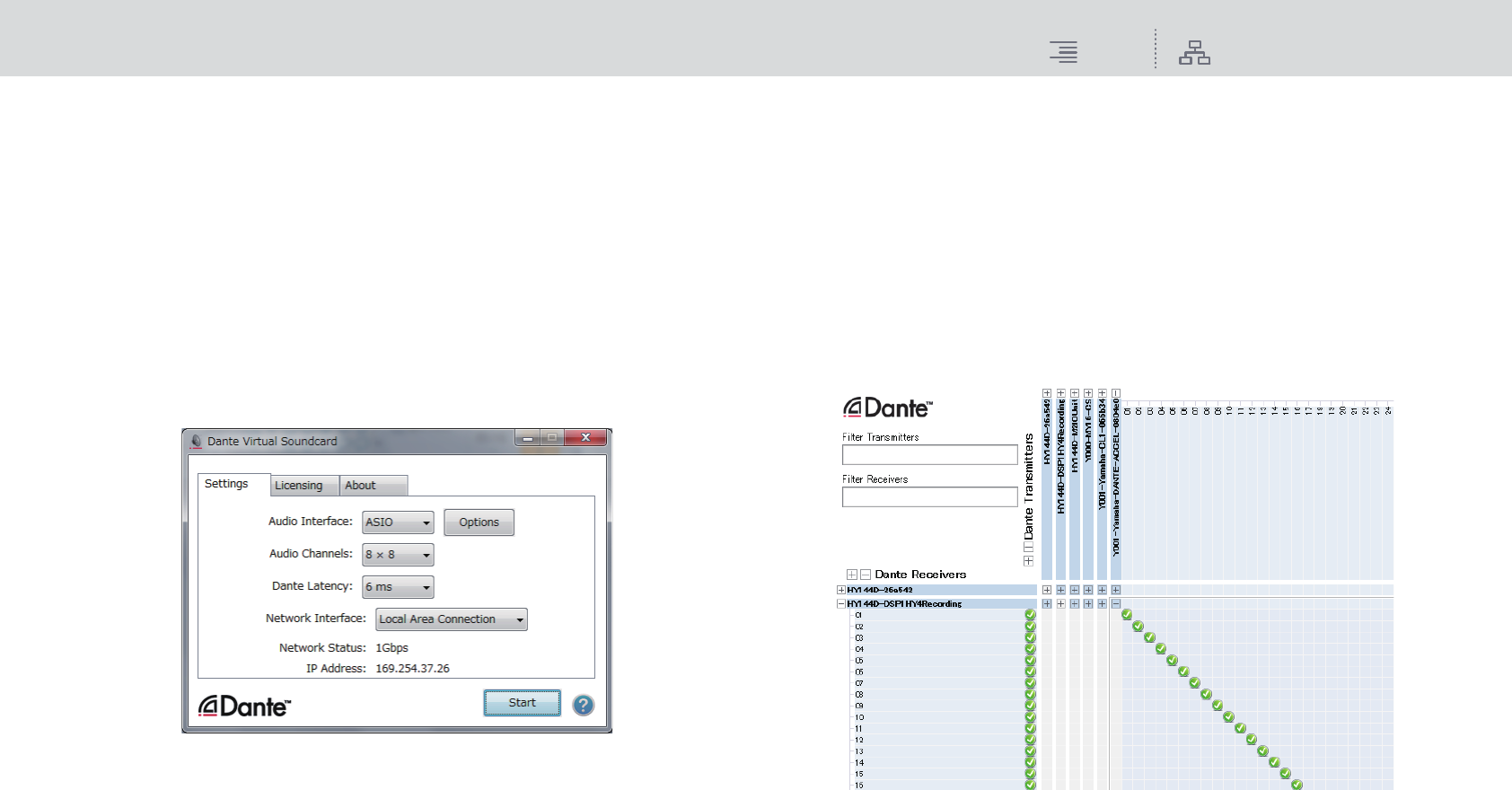Image resolution: width=1512 pixels, height=790 pixels.
Task: Toggle subscription at receiver 05, transmitter 05
Action: (1172, 661)
